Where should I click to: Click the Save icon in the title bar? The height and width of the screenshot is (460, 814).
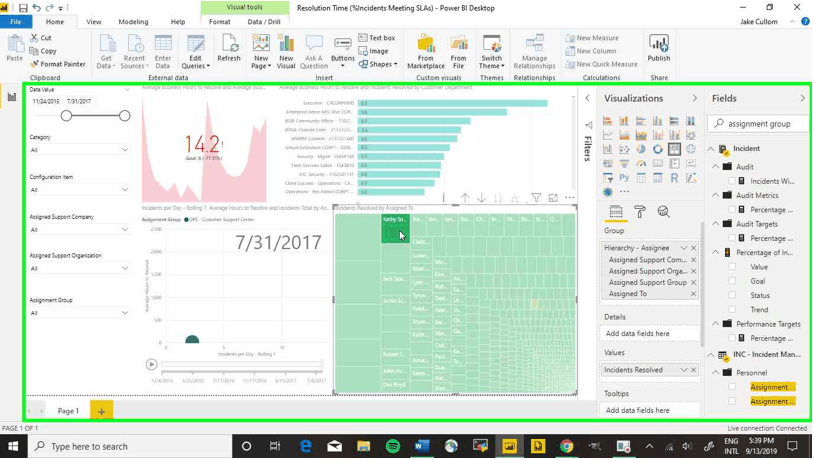(x=23, y=8)
